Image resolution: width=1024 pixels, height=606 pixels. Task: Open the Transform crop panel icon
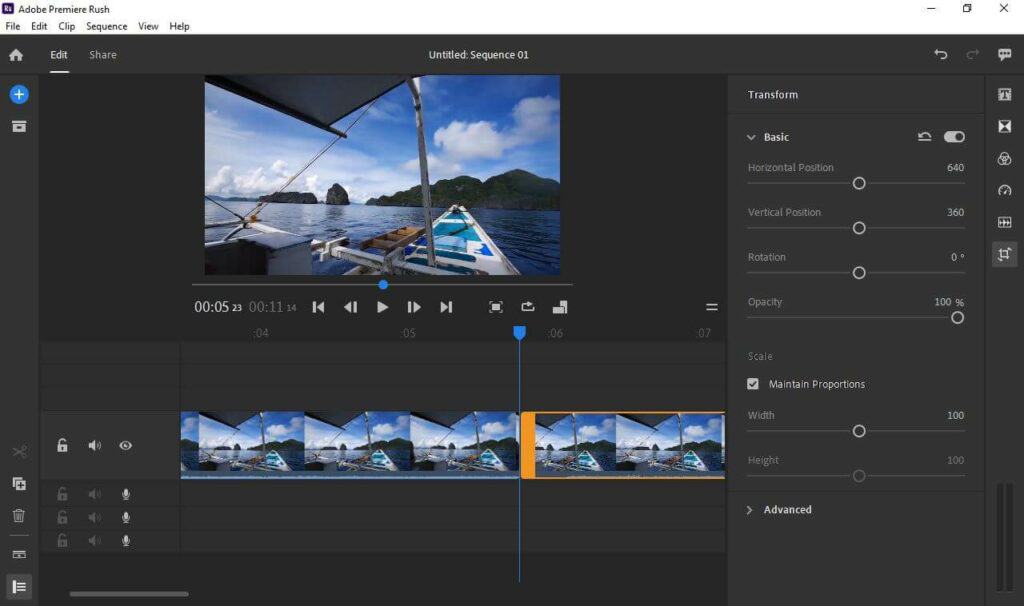coord(1004,254)
